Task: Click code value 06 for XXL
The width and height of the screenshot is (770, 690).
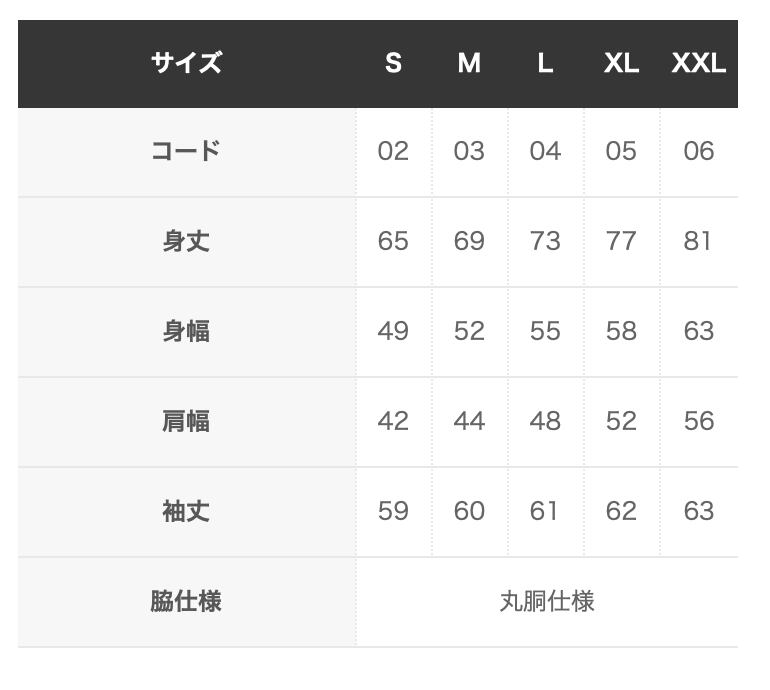Action: click(698, 152)
